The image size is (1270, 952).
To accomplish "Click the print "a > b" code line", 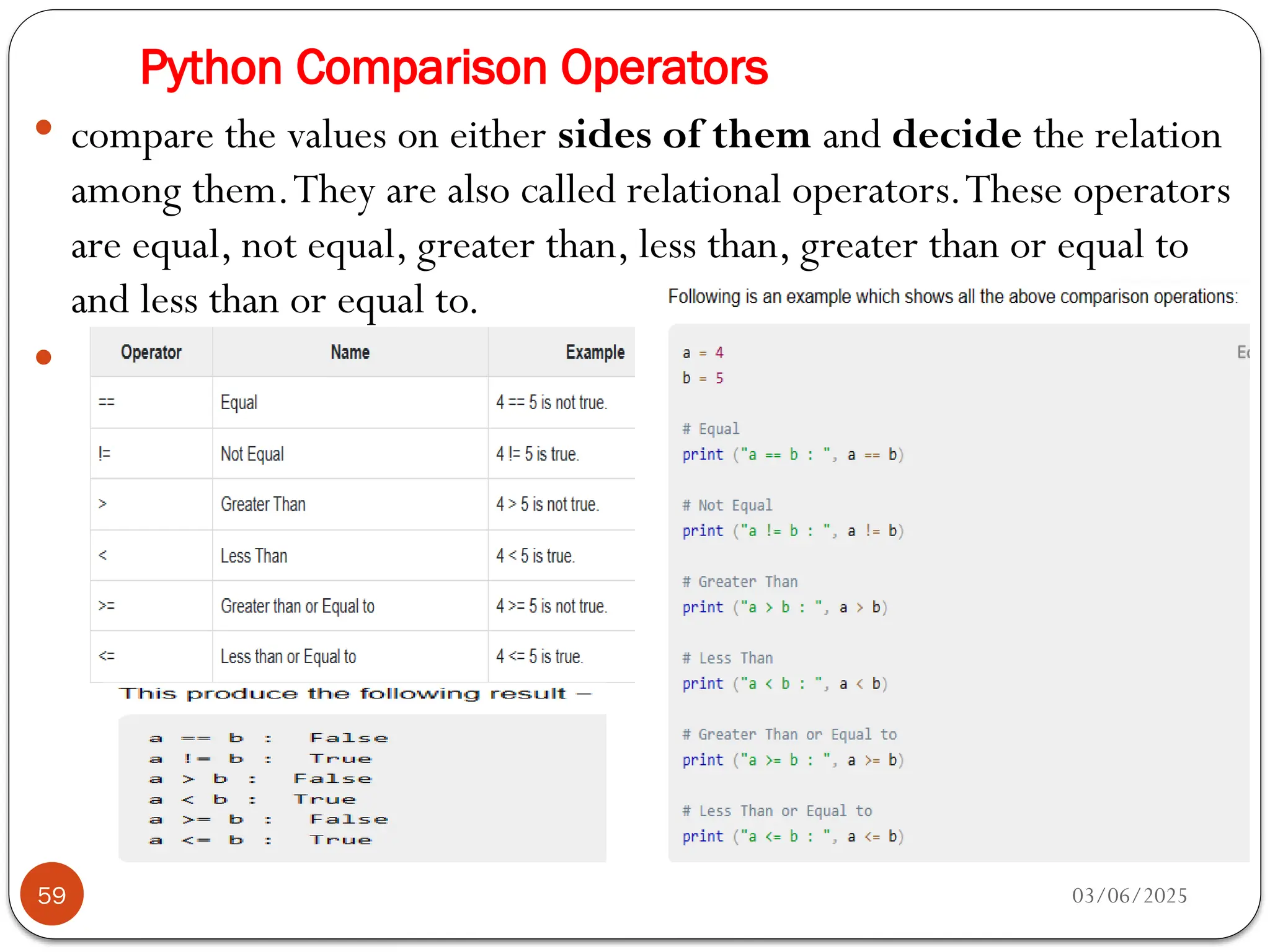I will coord(785,607).
